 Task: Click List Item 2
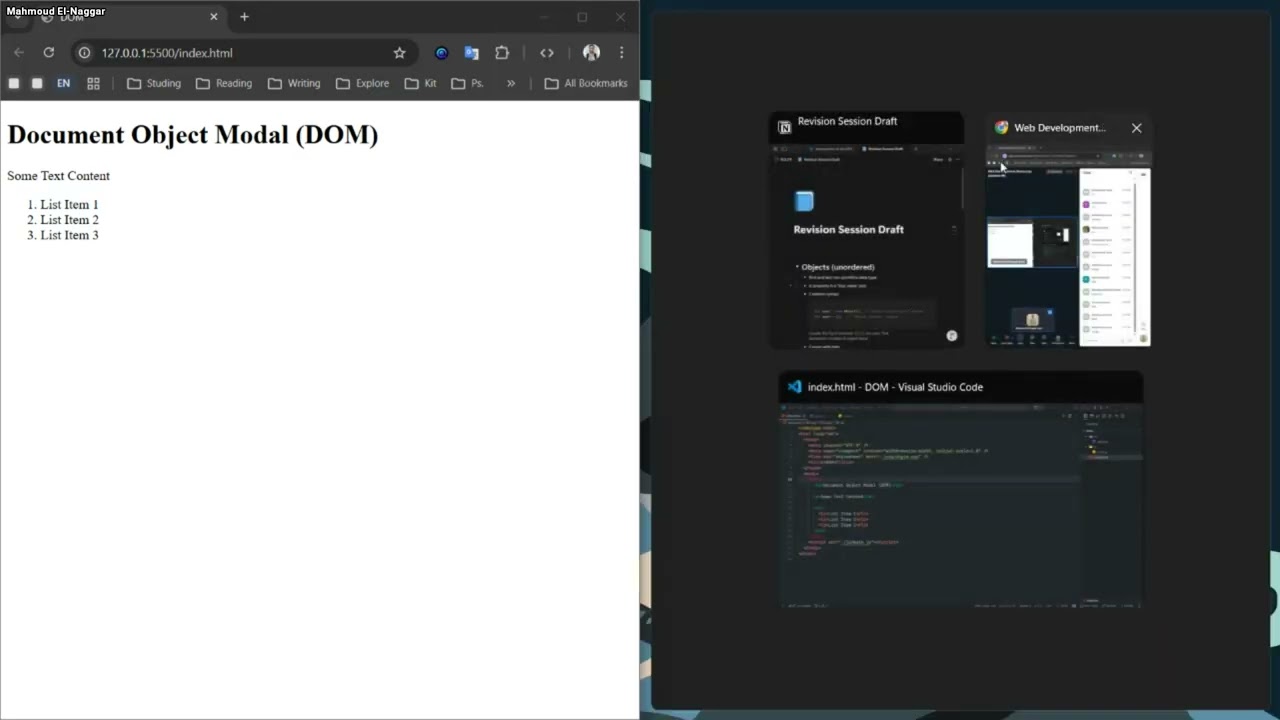[69, 220]
